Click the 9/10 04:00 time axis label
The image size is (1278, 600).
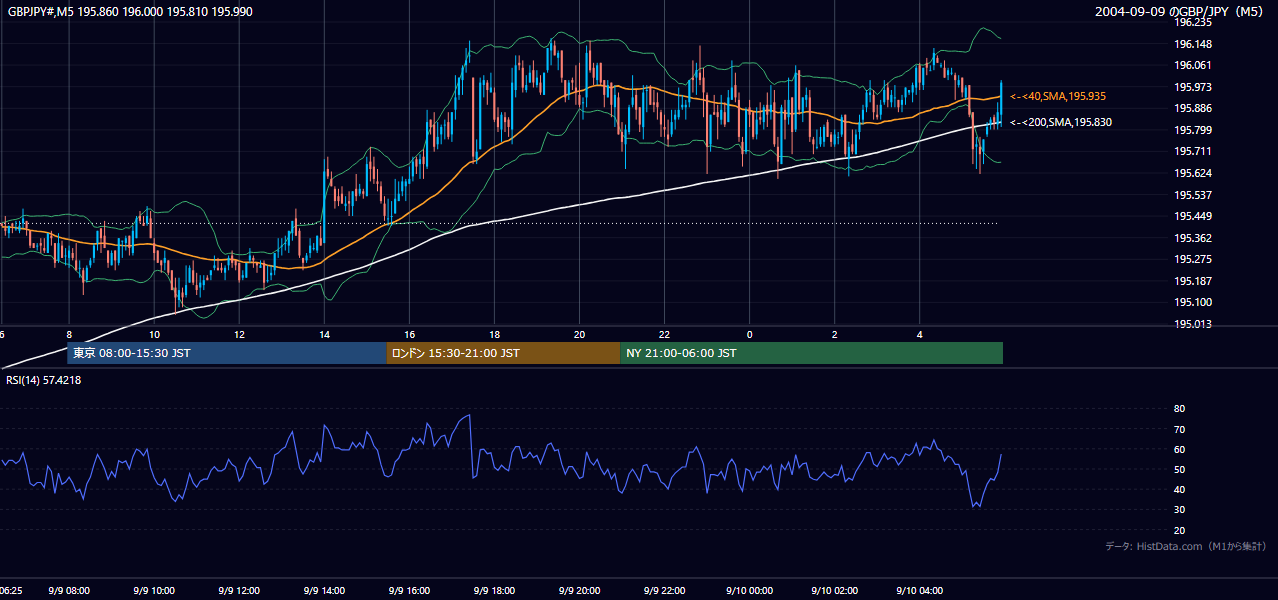coord(919,591)
